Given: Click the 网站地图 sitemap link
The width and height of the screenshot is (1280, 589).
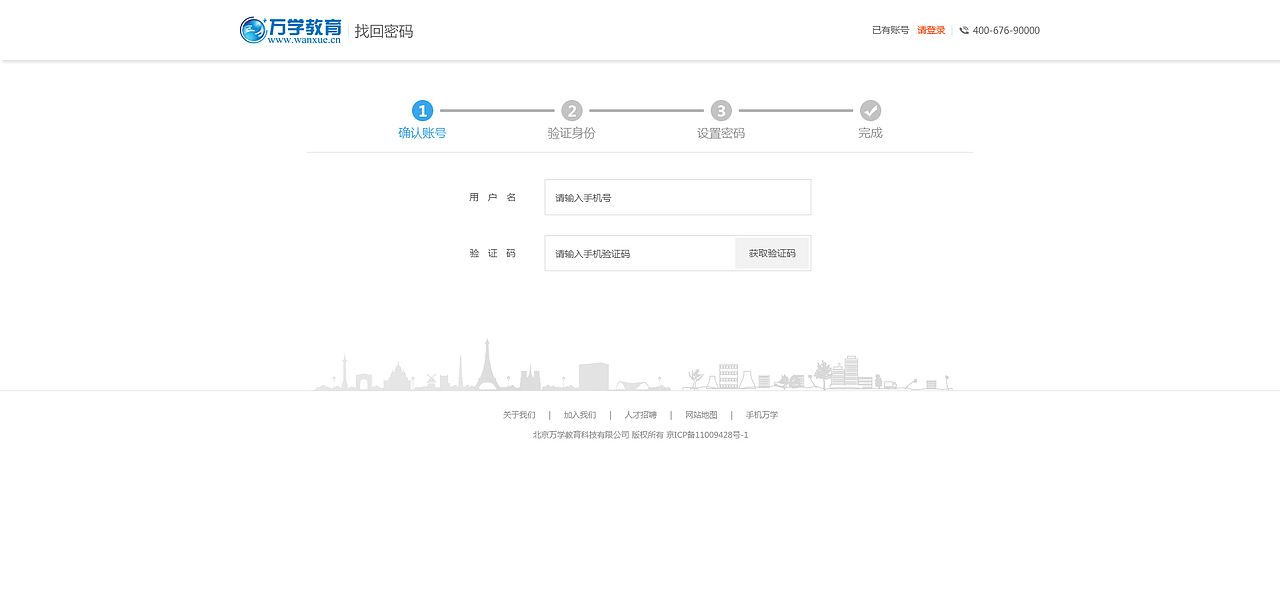Looking at the screenshot, I should point(702,414).
